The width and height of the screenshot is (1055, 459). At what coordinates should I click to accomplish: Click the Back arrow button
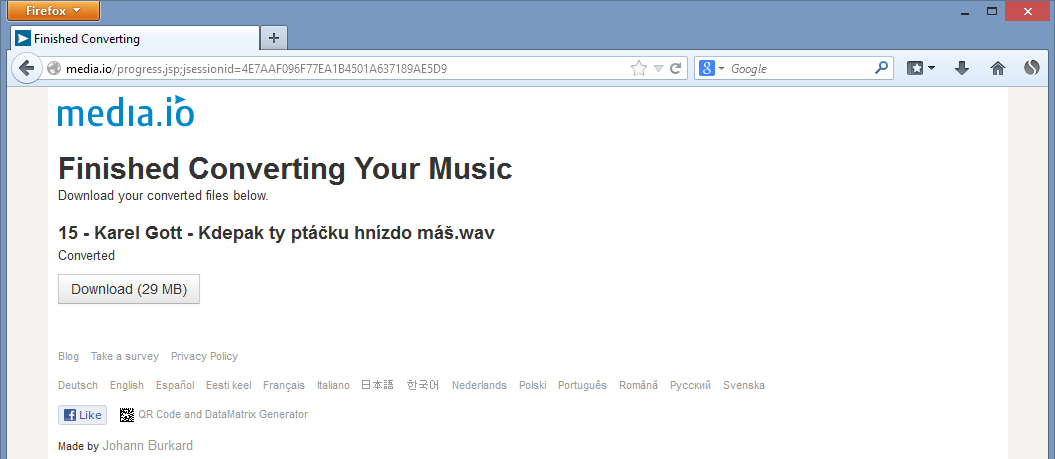pyautogui.click(x=26, y=68)
